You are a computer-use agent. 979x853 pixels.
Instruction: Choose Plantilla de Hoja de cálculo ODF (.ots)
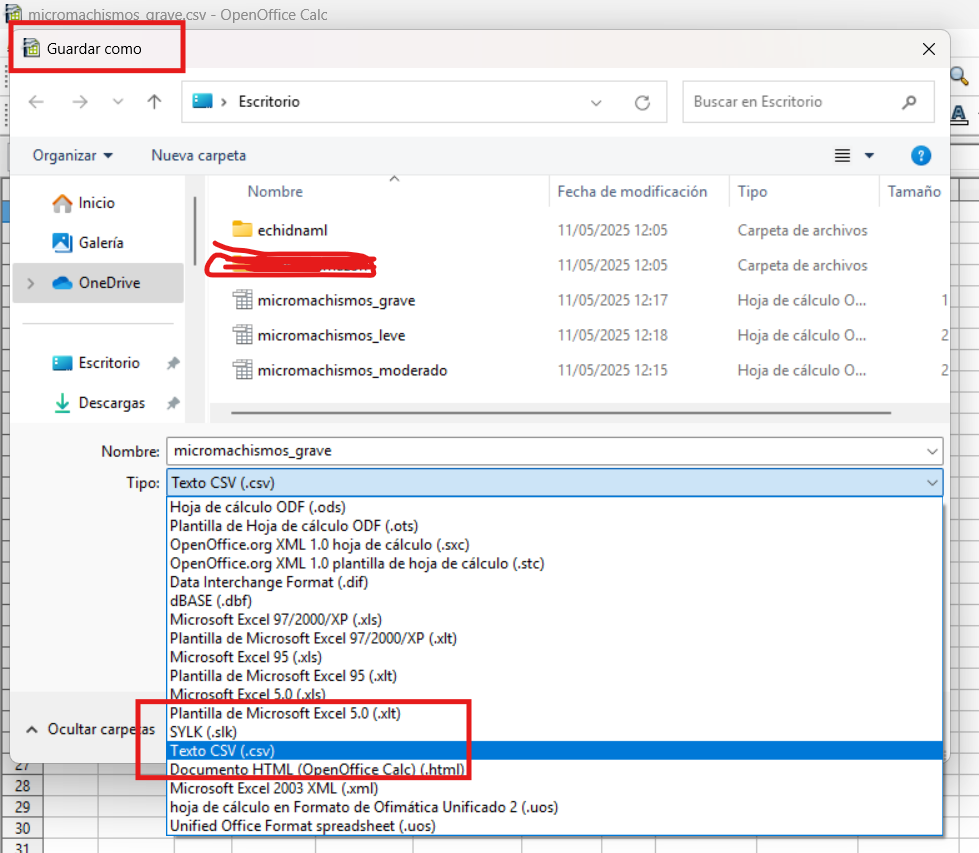click(x=554, y=526)
